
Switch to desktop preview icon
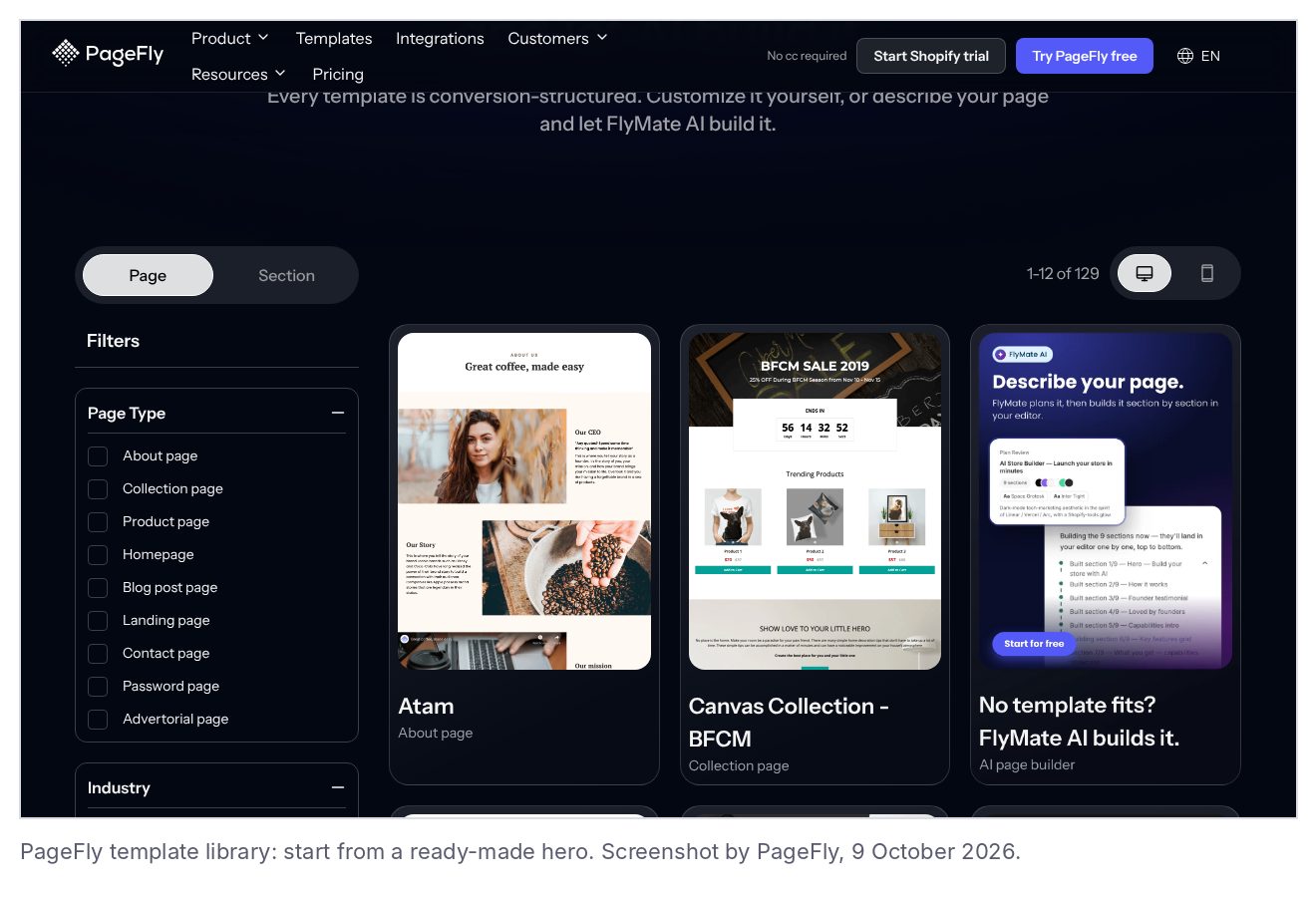(x=1145, y=273)
